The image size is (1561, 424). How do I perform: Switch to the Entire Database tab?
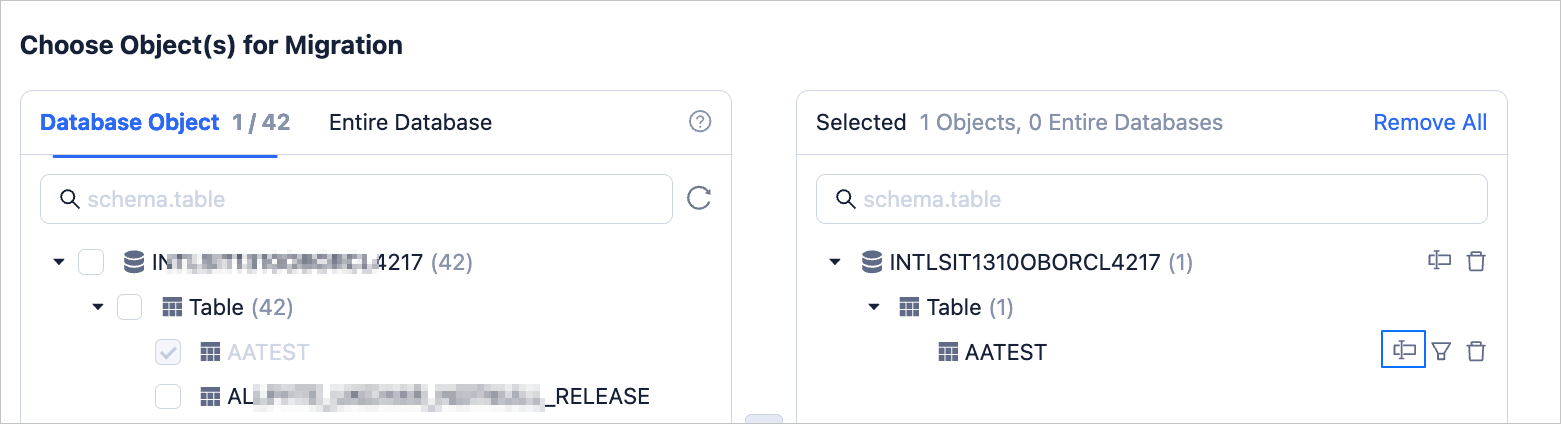(410, 123)
